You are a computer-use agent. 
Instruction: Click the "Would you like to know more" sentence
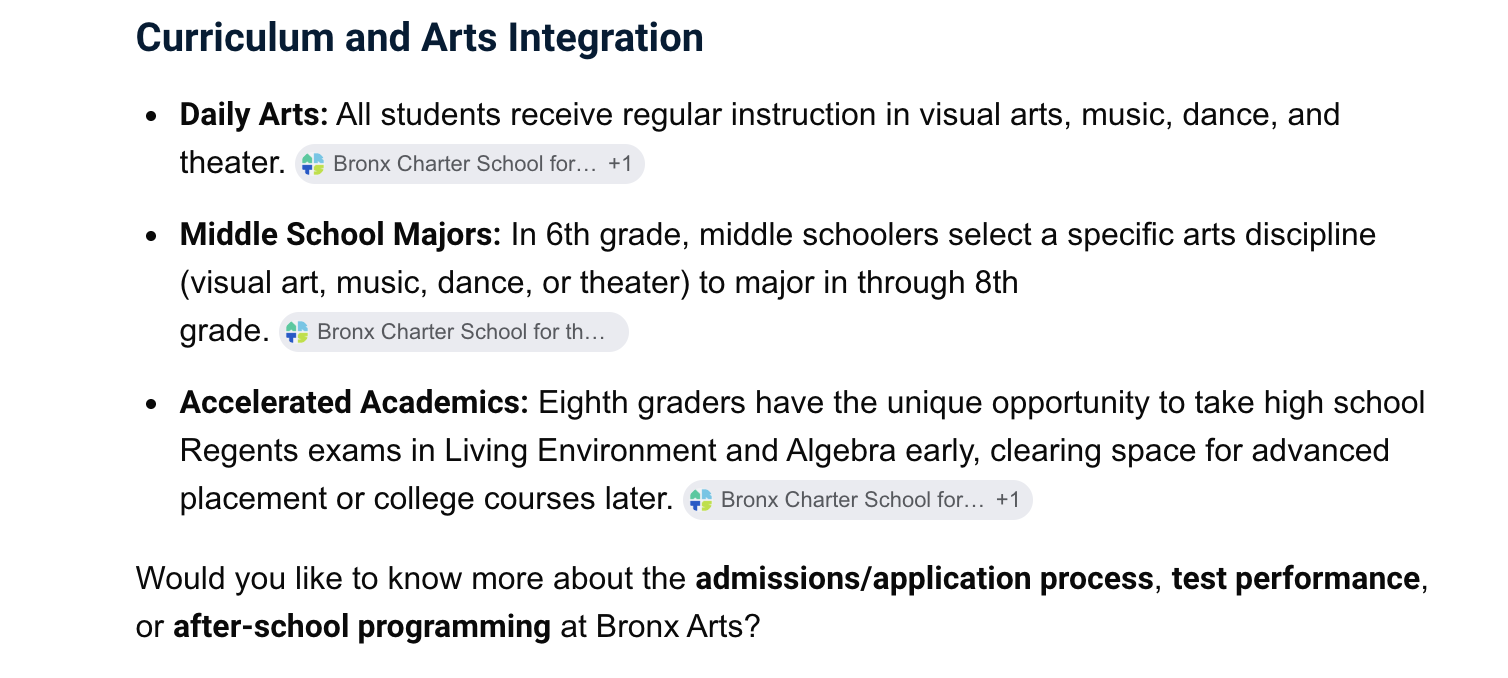click(781, 604)
